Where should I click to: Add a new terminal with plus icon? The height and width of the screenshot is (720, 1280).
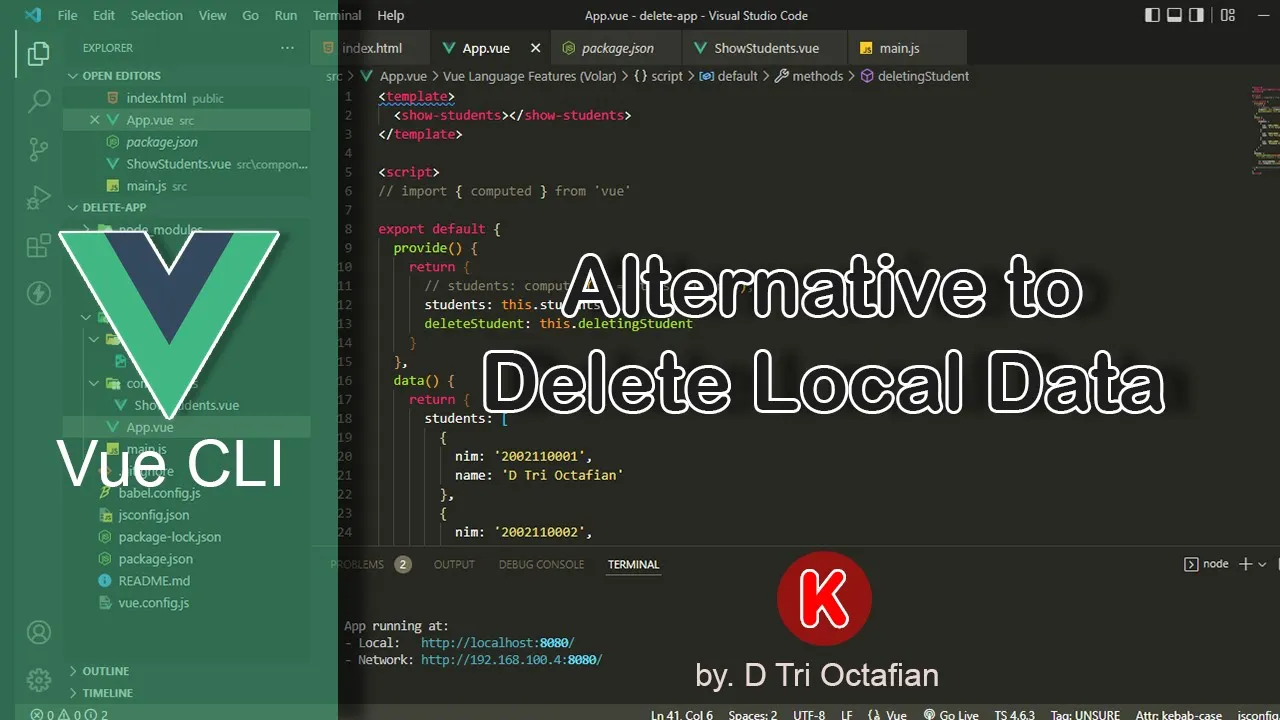[1245, 564]
